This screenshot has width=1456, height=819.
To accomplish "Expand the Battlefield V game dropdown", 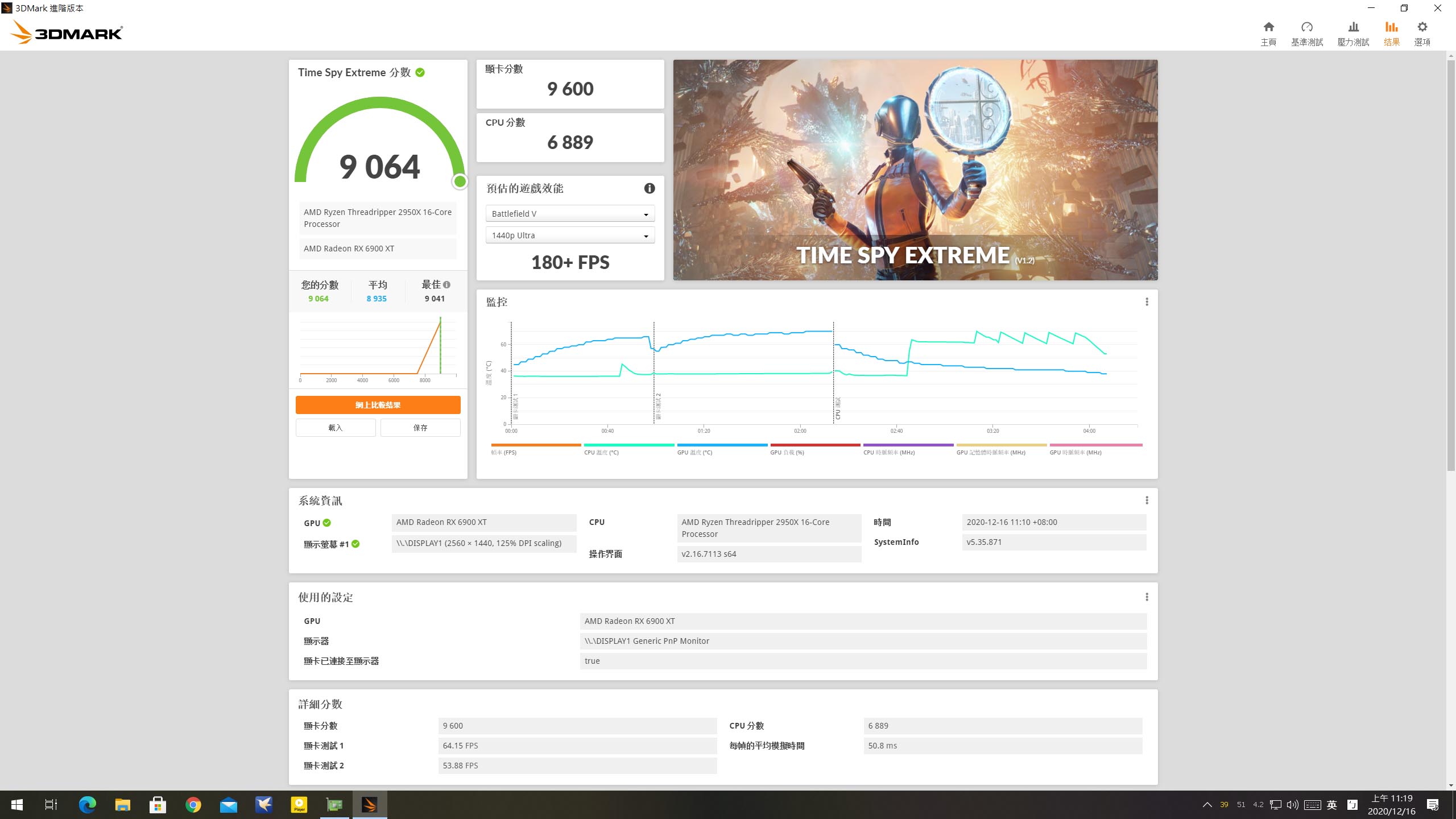I will coord(570,214).
